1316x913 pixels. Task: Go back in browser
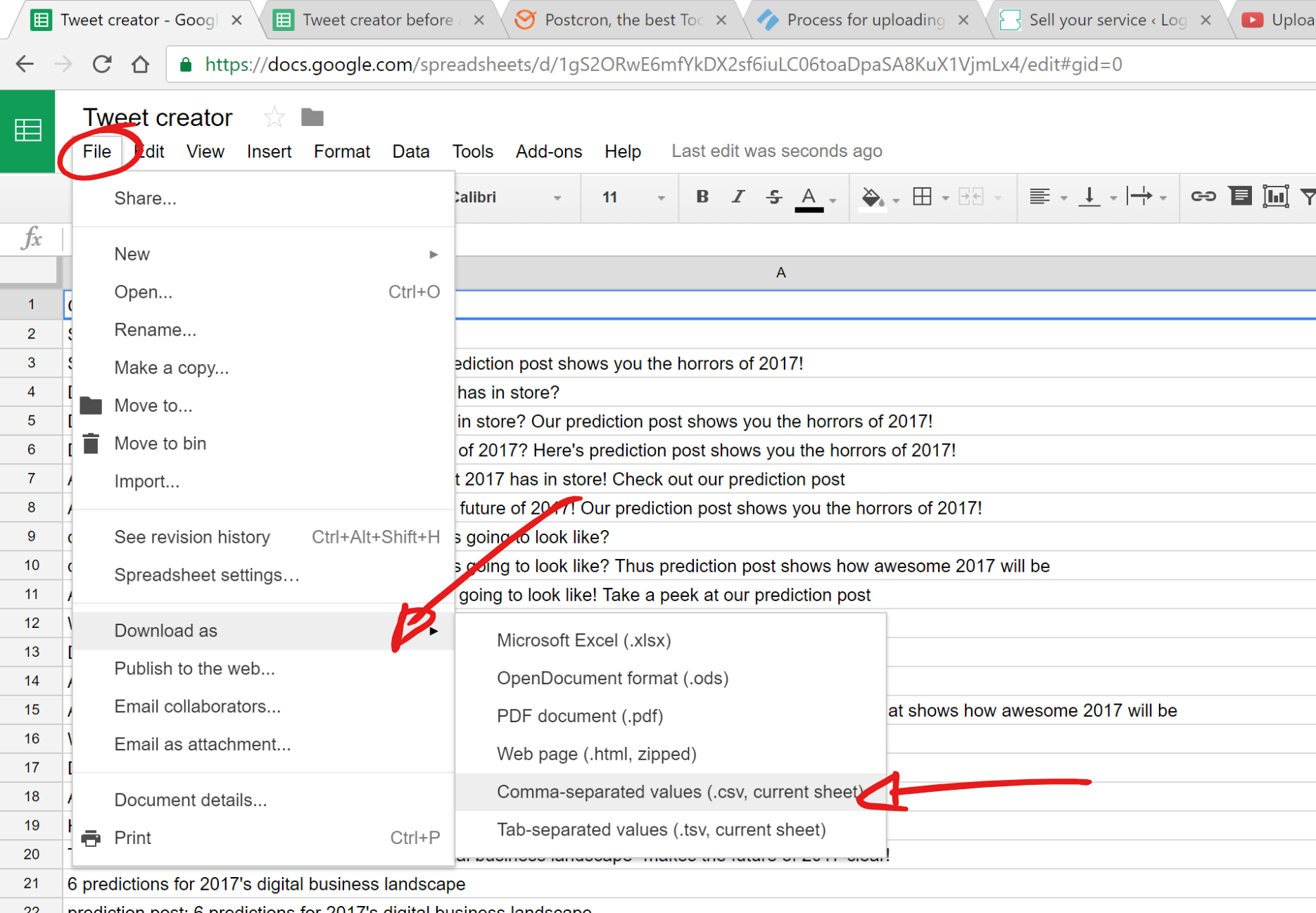point(25,64)
